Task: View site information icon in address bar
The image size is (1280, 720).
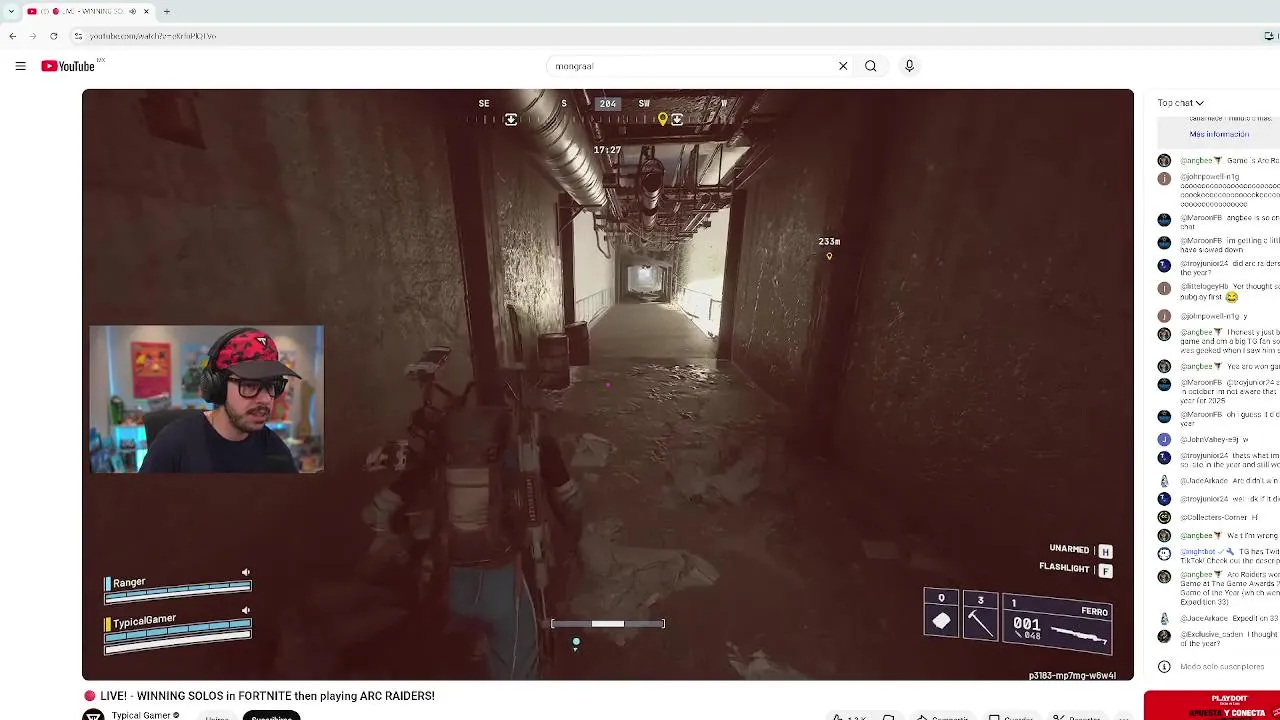Action: (78, 36)
